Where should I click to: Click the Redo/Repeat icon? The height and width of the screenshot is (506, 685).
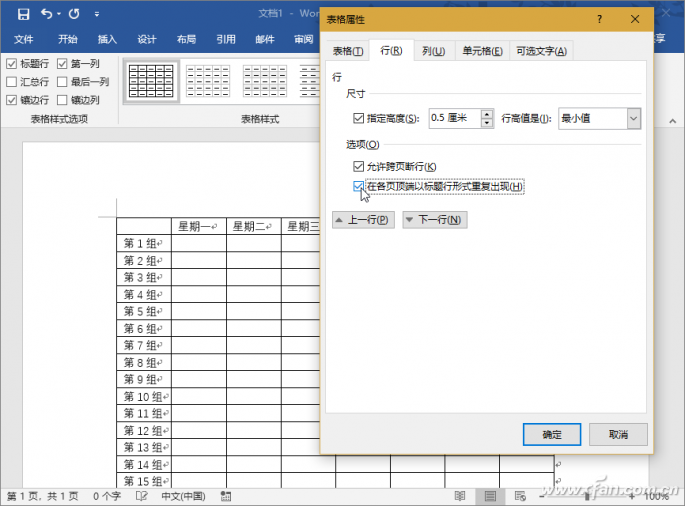[x=74, y=14]
